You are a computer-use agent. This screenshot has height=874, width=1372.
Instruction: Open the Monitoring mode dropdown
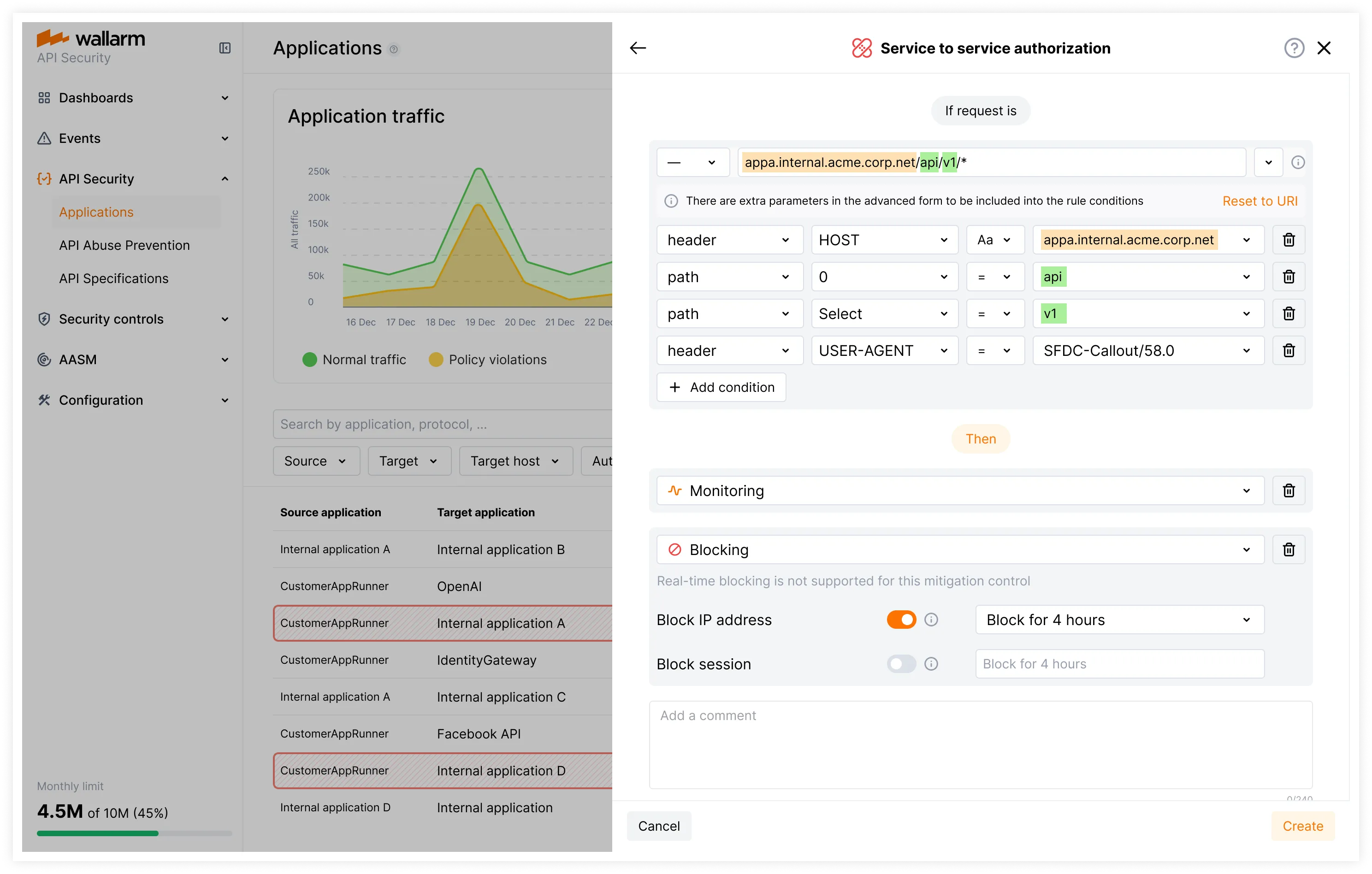click(x=960, y=490)
